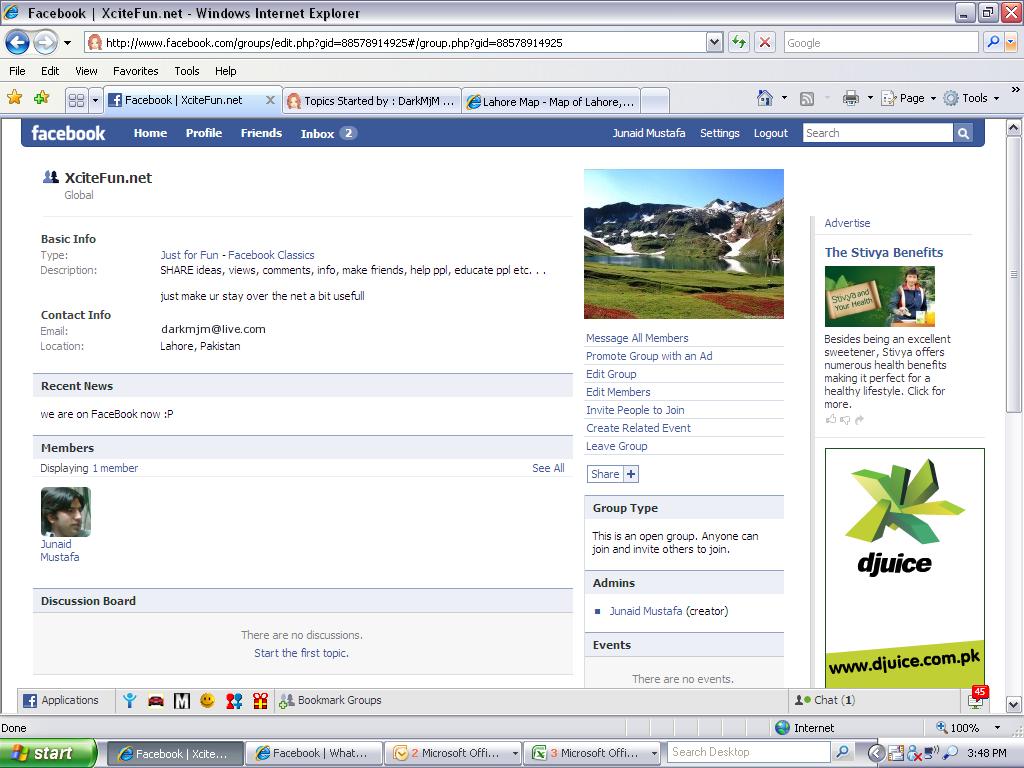Click Junaid Mustafa member profile picture
Viewport: 1024px width, 768px height.
(x=65, y=511)
